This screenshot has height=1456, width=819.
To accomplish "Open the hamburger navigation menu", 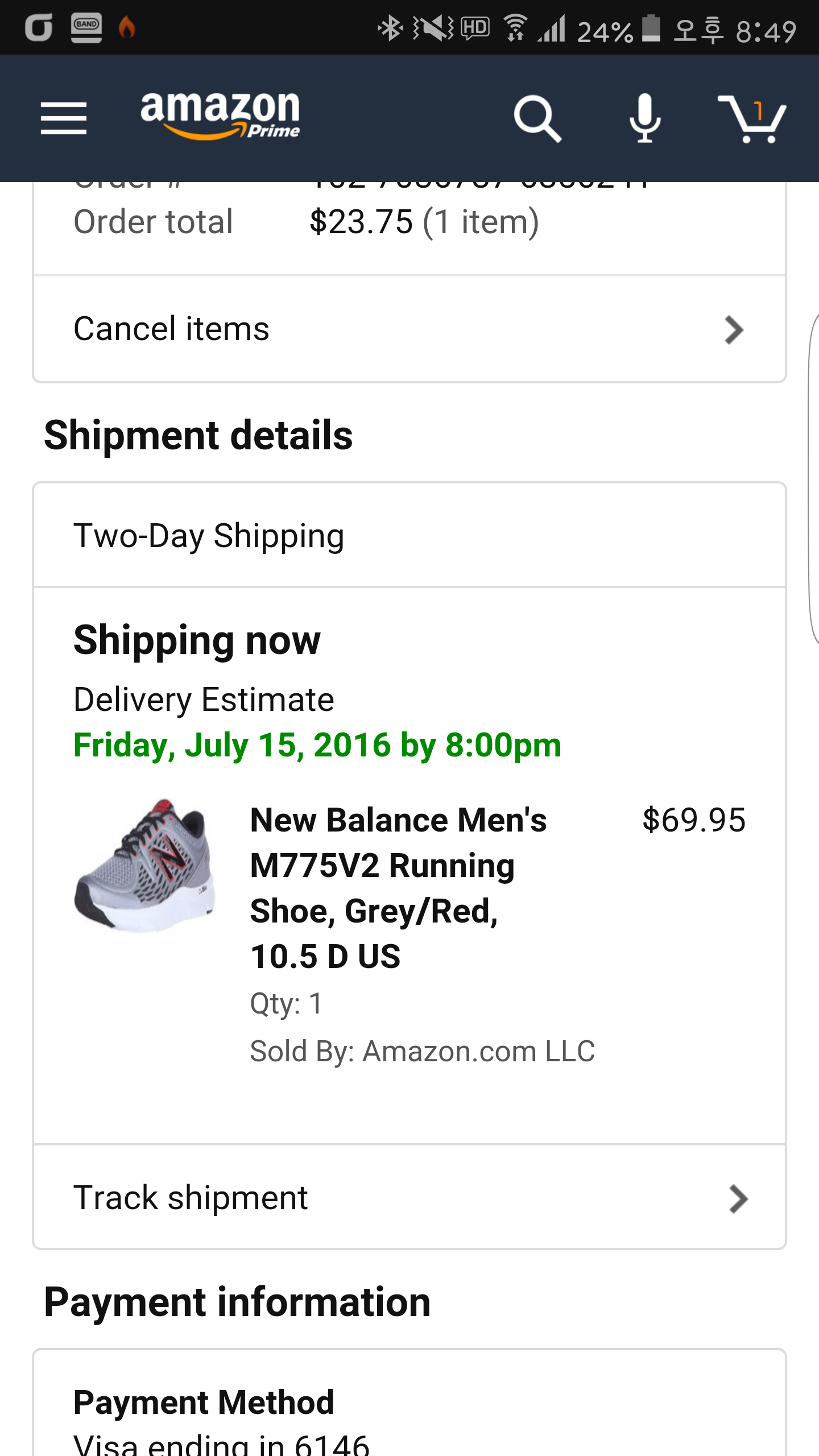I will (64, 118).
